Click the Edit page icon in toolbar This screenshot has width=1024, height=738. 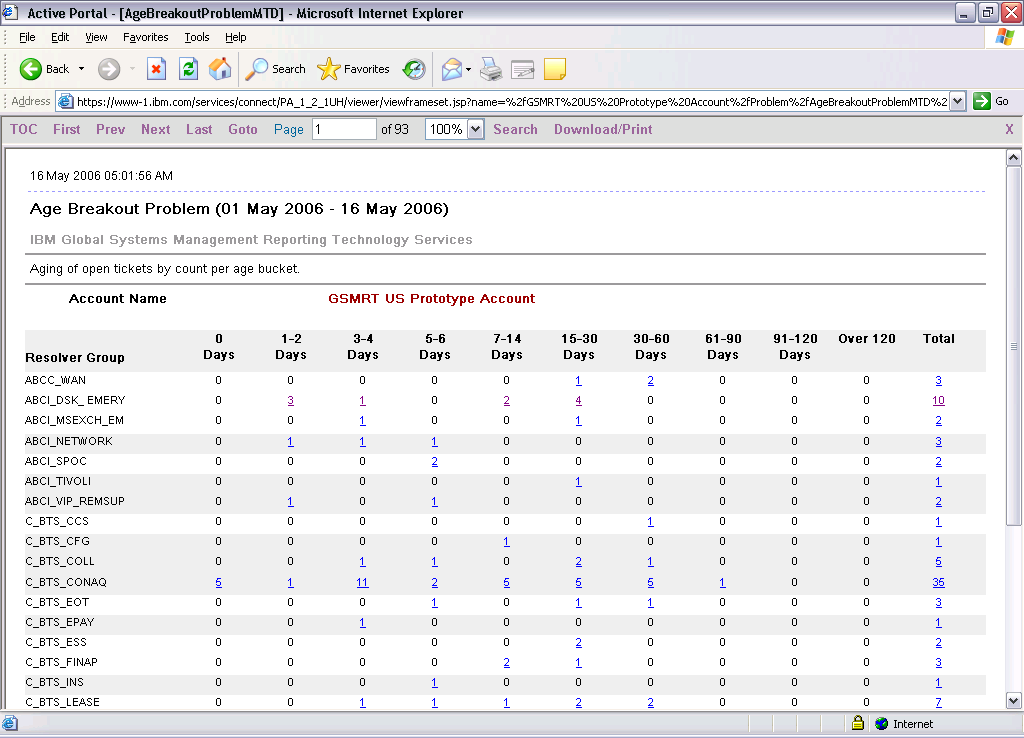click(x=522, y=69)
